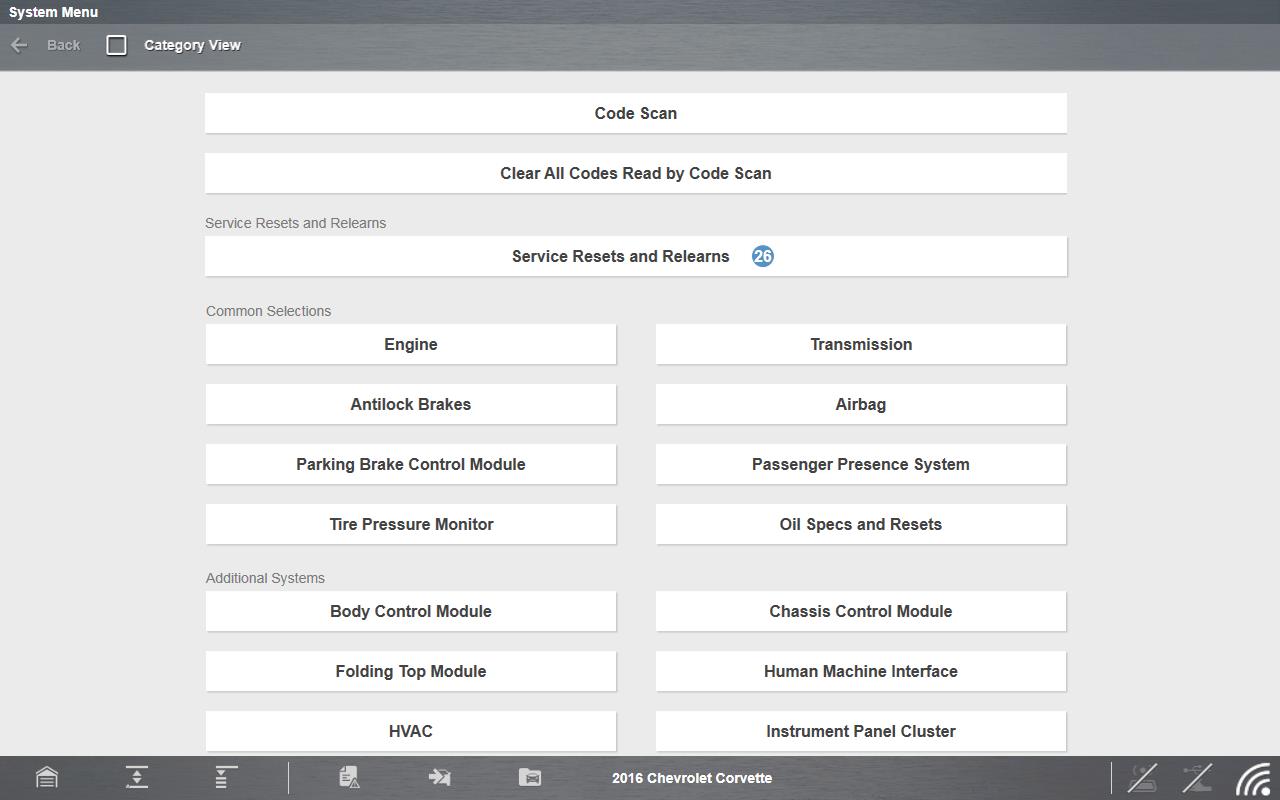The image size is (1280, 800).
Task: Open the vehicle folder icon
Action: 530,777
